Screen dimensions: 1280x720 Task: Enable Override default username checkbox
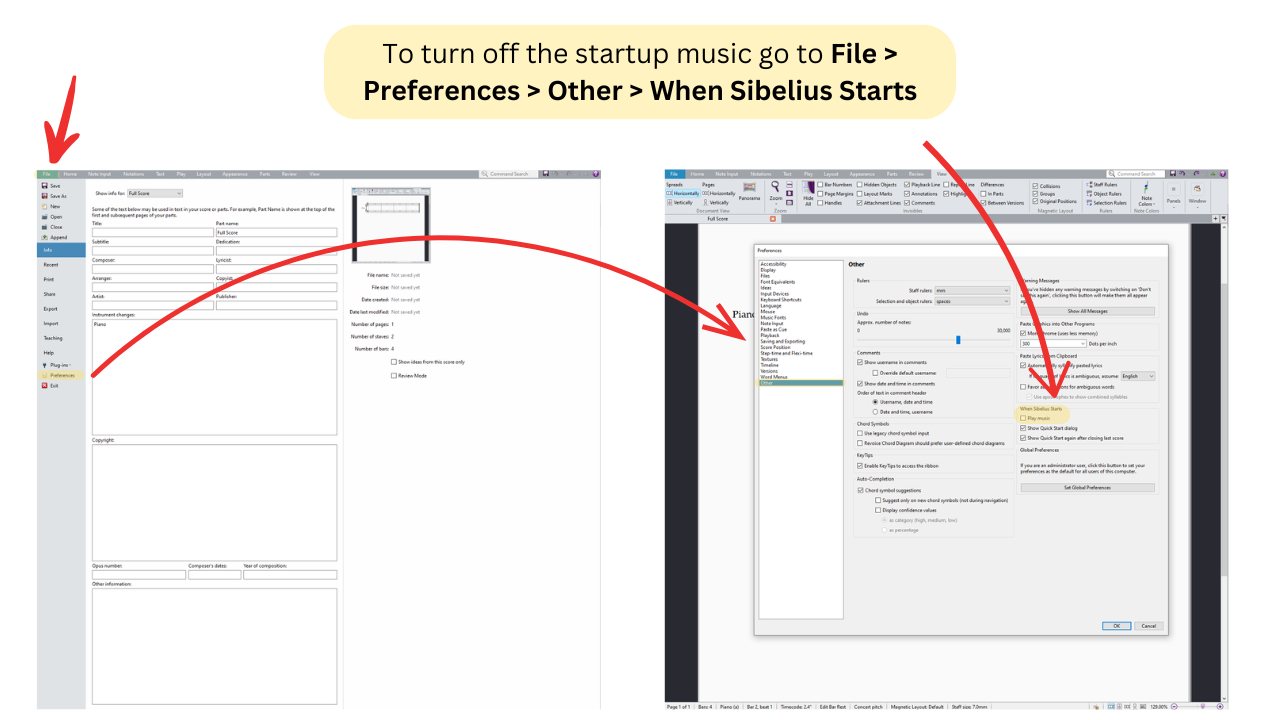876,372
